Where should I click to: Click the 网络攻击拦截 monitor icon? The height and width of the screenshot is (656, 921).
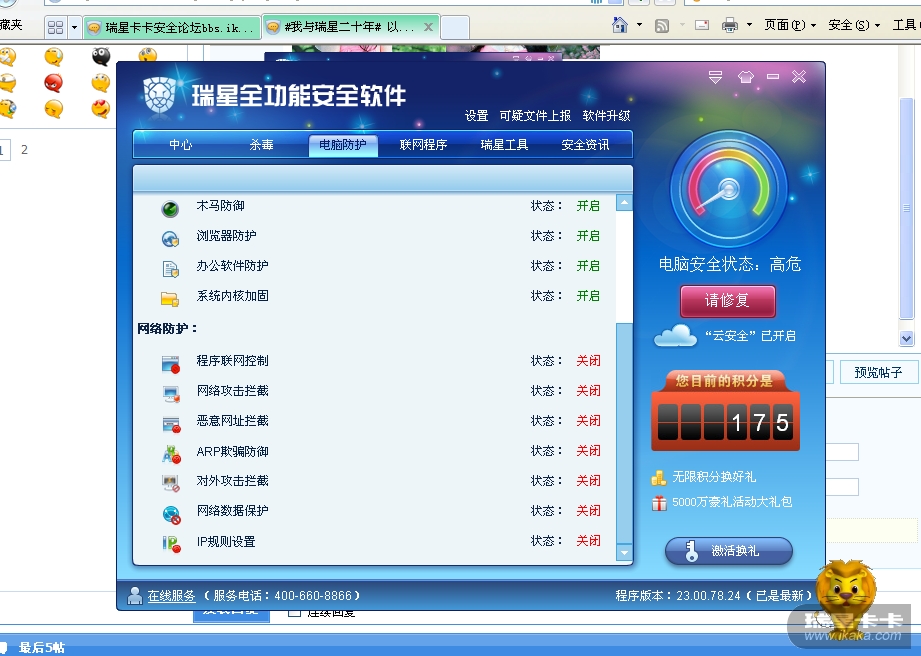pos(171,393)
